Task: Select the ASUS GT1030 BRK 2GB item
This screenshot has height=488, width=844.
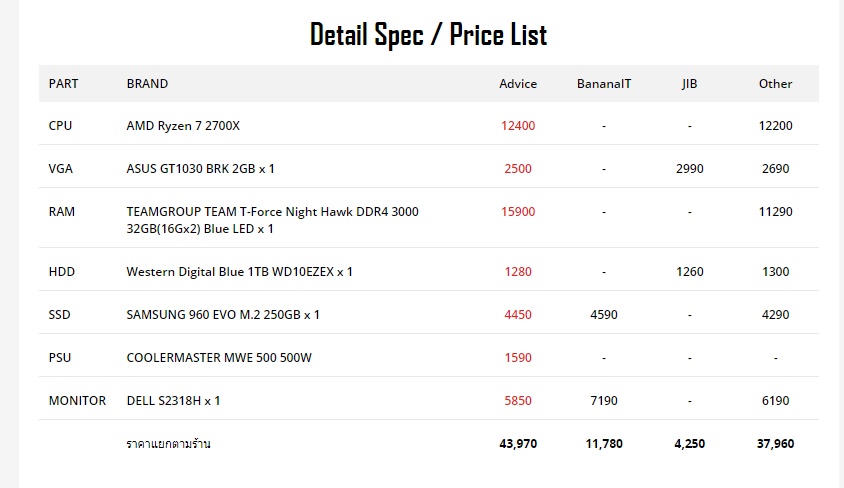Action: point(200,169)
